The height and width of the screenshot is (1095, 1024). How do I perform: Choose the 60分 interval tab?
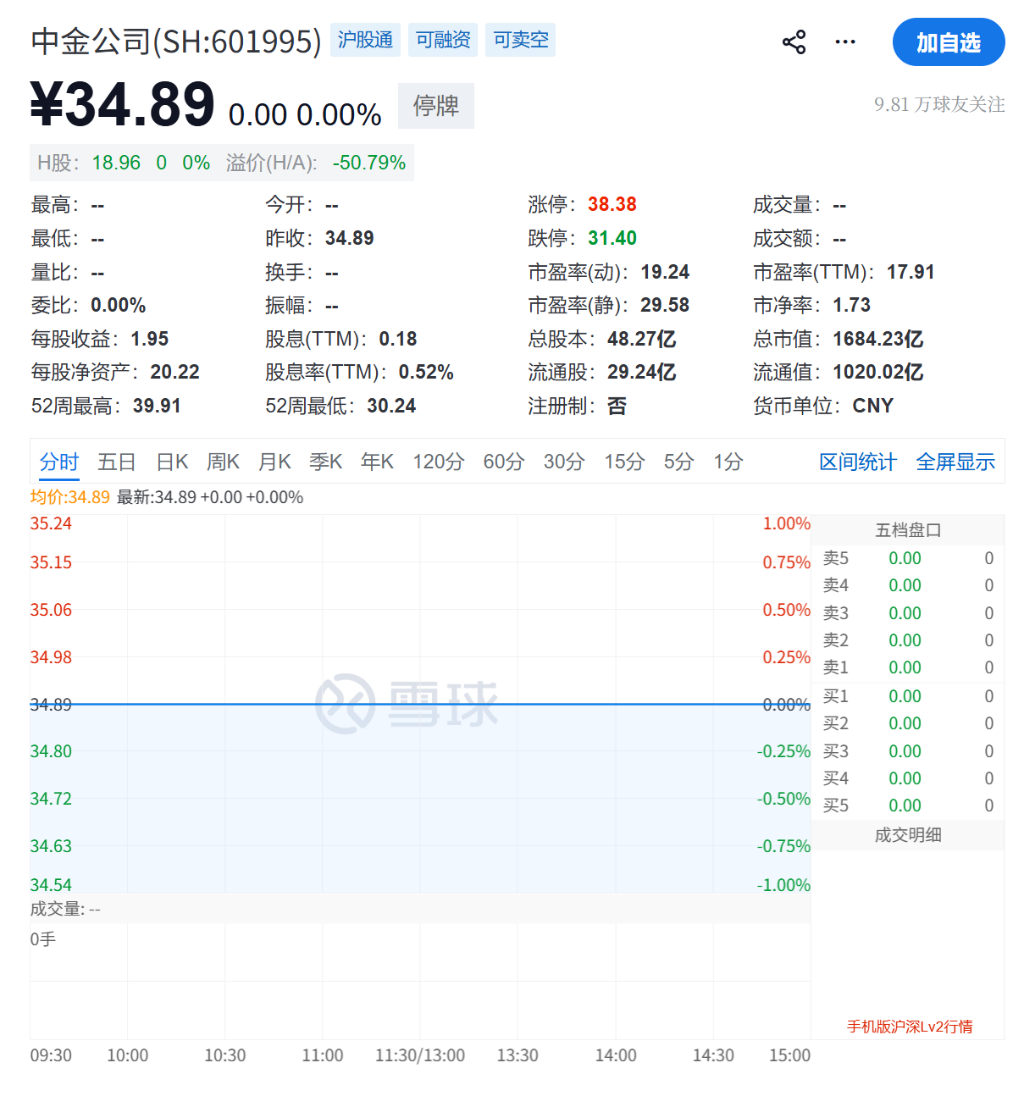(503, 462)
